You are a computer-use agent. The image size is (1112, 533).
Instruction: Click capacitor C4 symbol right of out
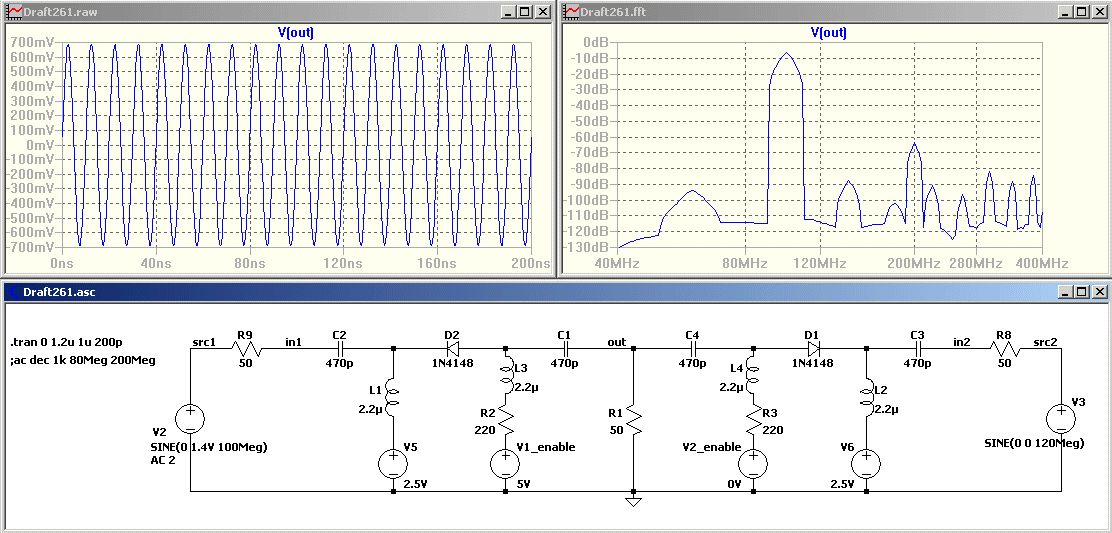[693, 348]
